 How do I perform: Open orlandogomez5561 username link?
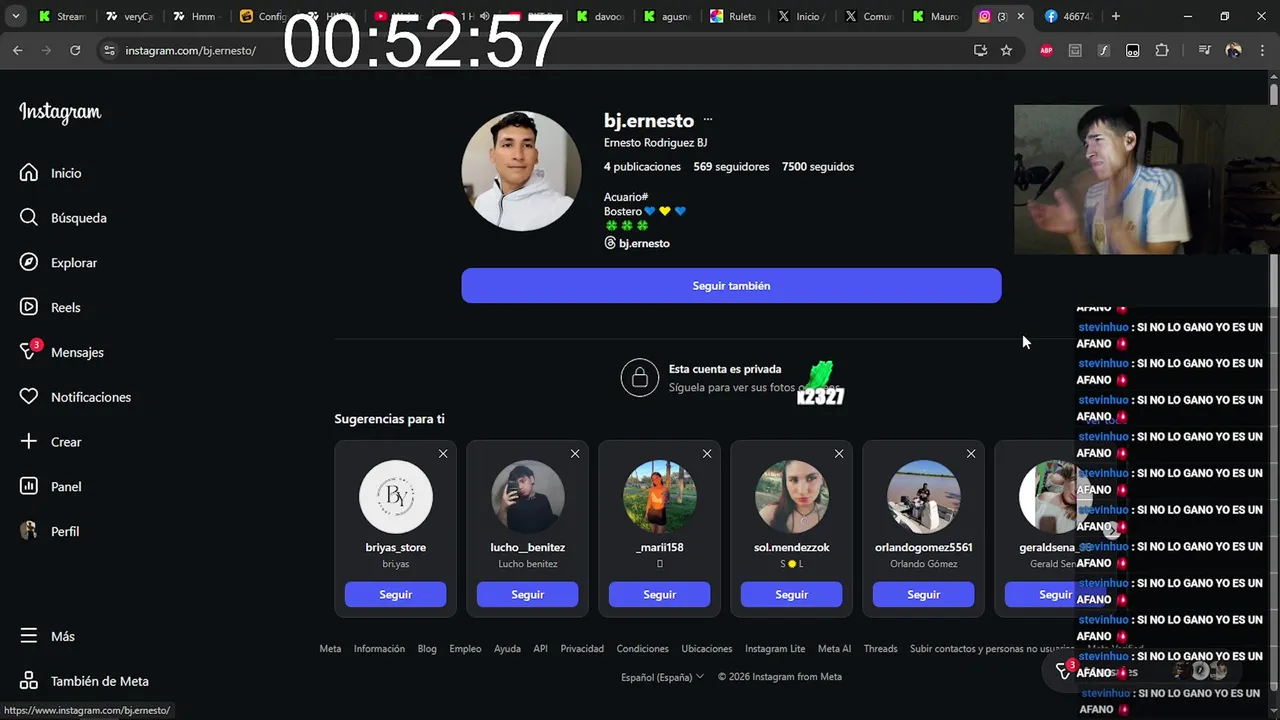point(924,547)
